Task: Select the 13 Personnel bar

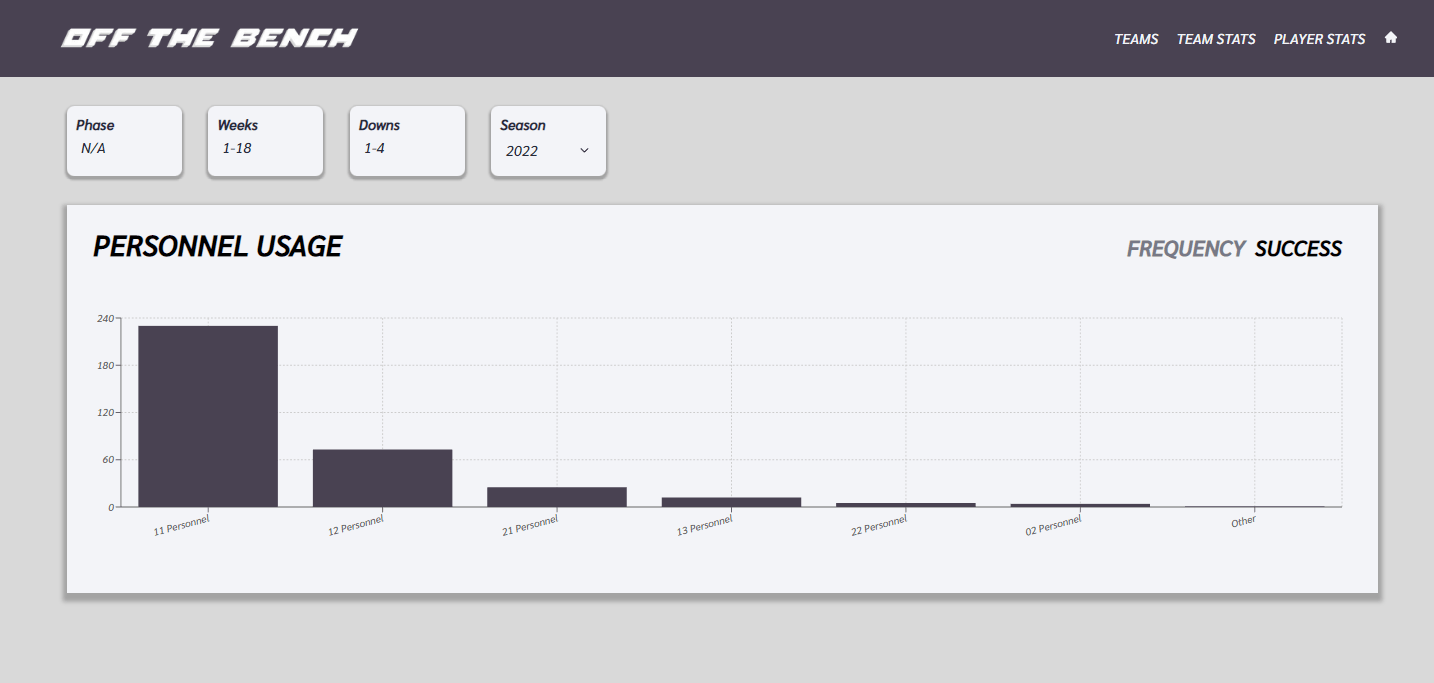Action: coord(731,502)
